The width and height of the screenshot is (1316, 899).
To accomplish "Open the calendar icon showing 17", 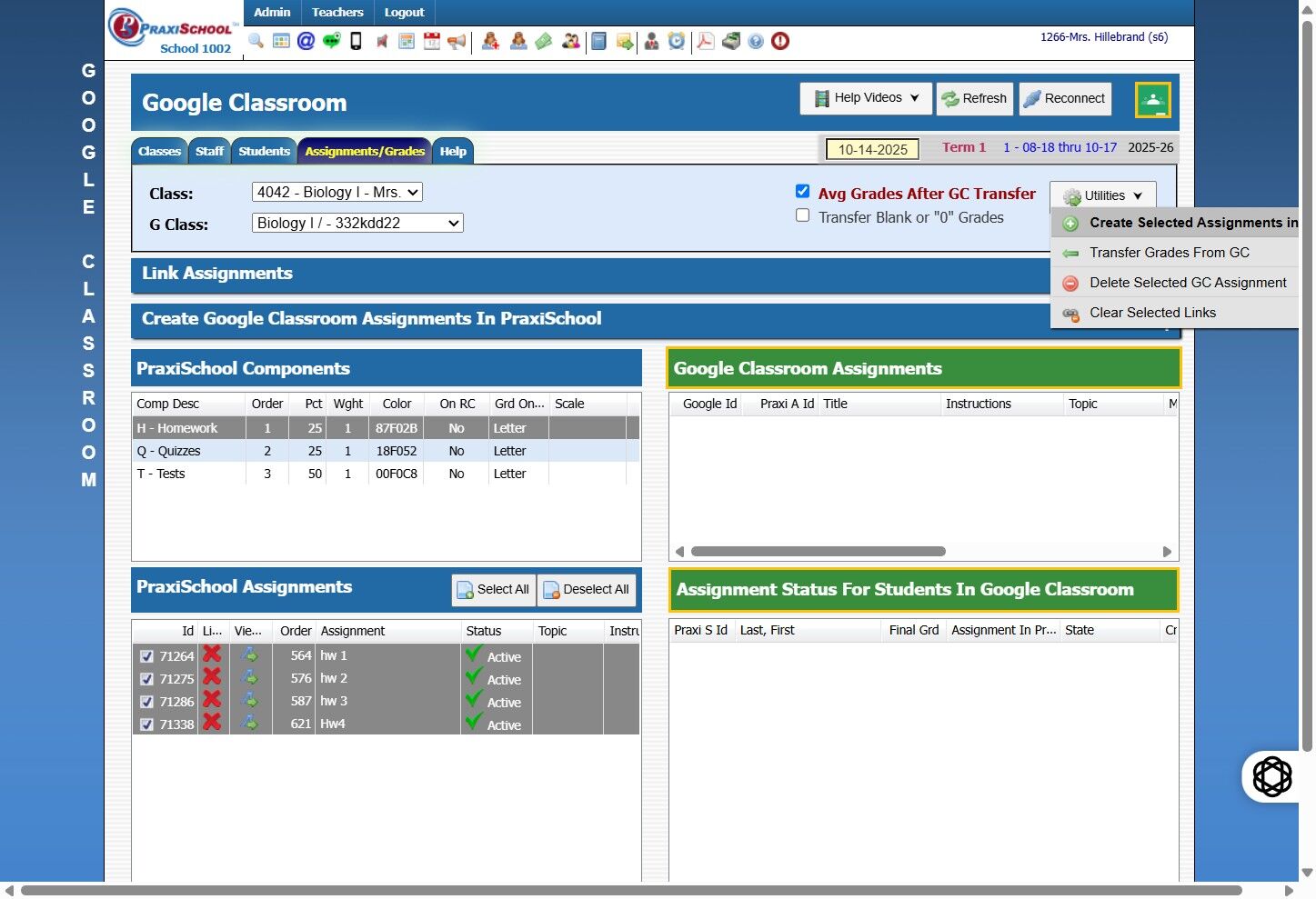I will [x=432, y=41].
